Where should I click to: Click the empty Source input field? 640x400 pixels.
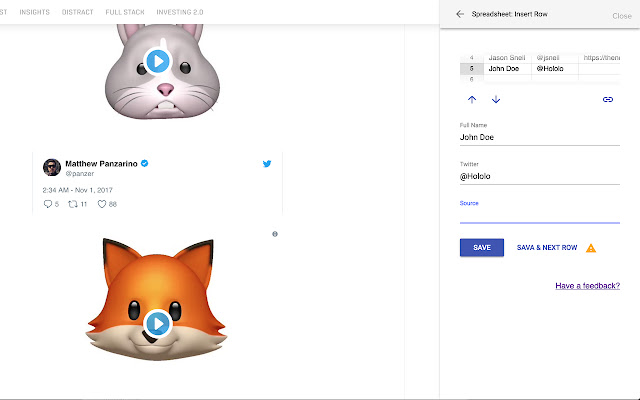(540, 216)
